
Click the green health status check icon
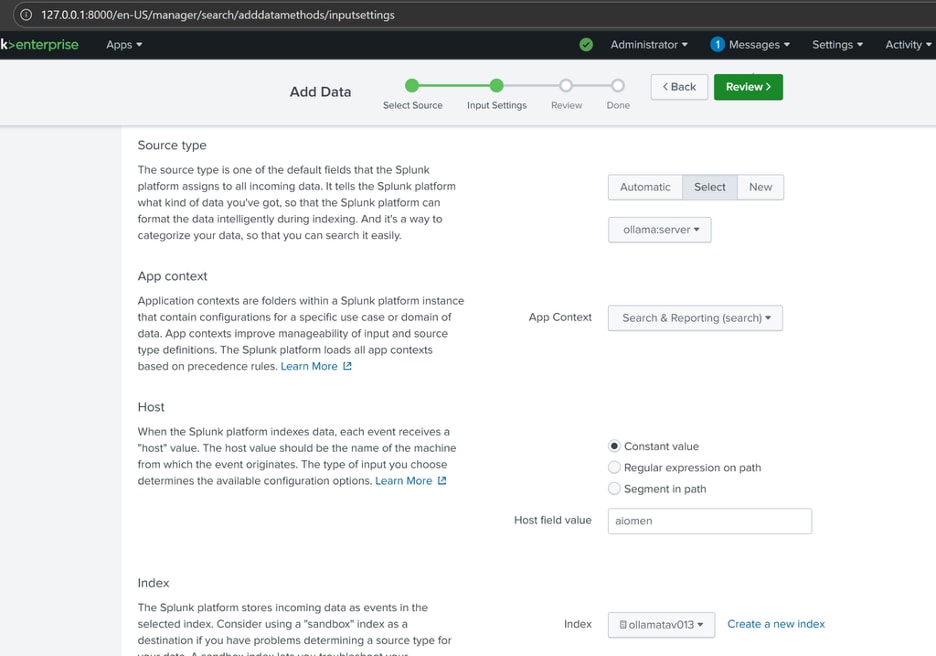tap(586, 44)
